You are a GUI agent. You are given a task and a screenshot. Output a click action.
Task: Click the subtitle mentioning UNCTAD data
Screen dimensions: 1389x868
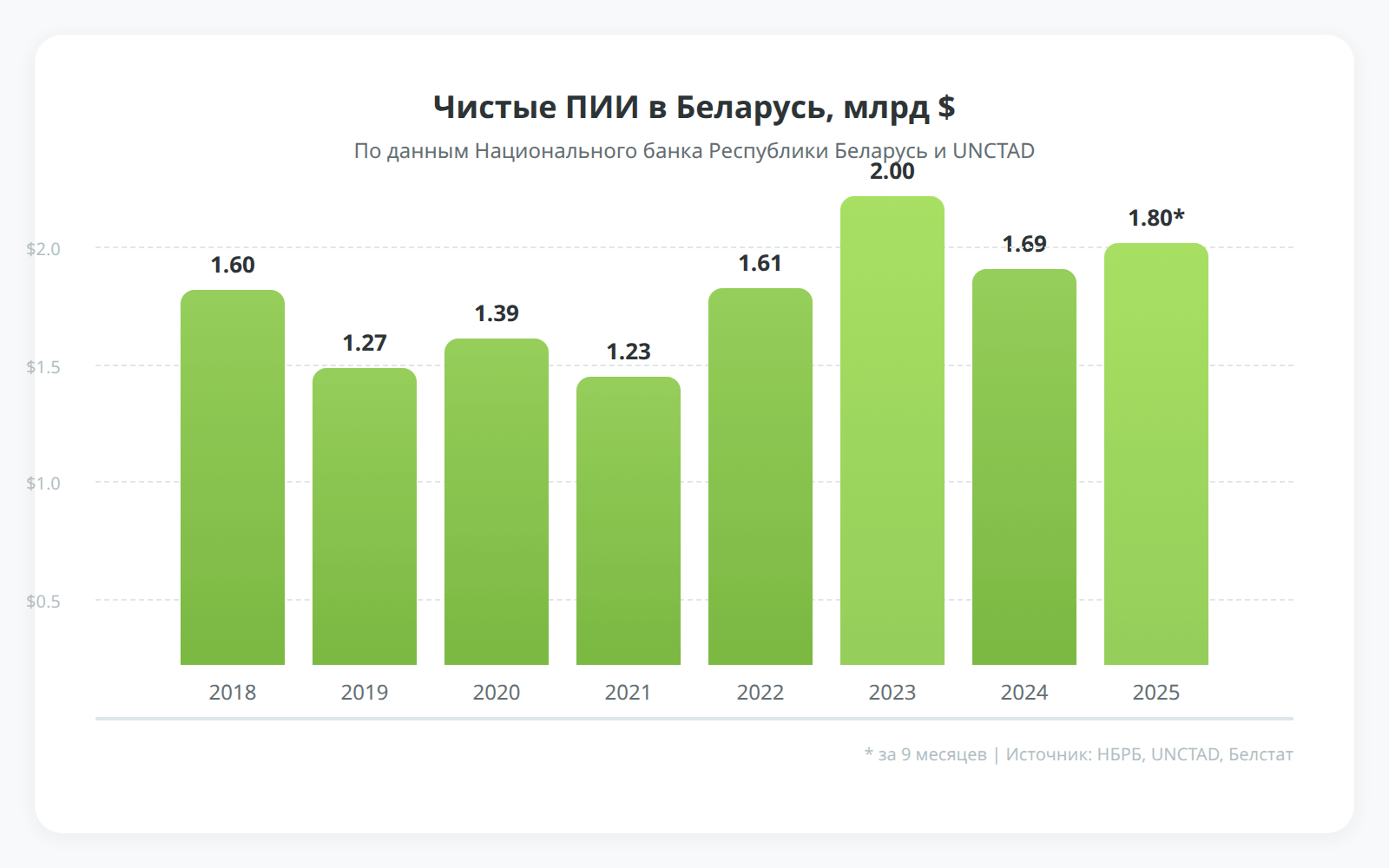[694, 151]
